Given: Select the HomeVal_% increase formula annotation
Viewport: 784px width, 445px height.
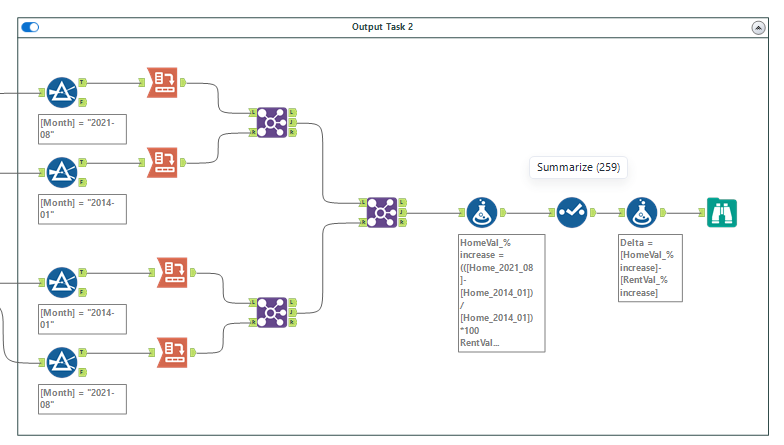Looking at the screenshot, I should [502, 293].
